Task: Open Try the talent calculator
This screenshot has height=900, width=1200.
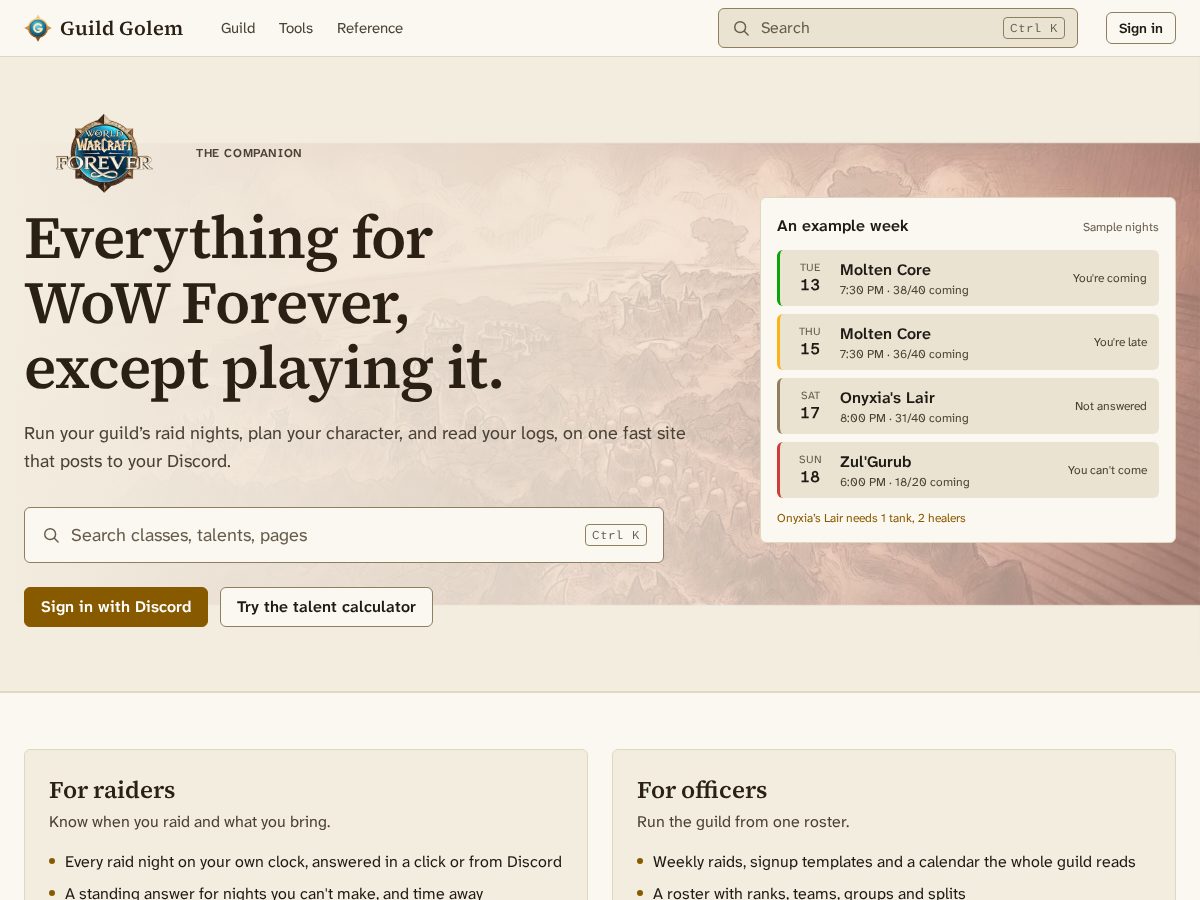Action: pyautogui.click(x=326, y=607)
